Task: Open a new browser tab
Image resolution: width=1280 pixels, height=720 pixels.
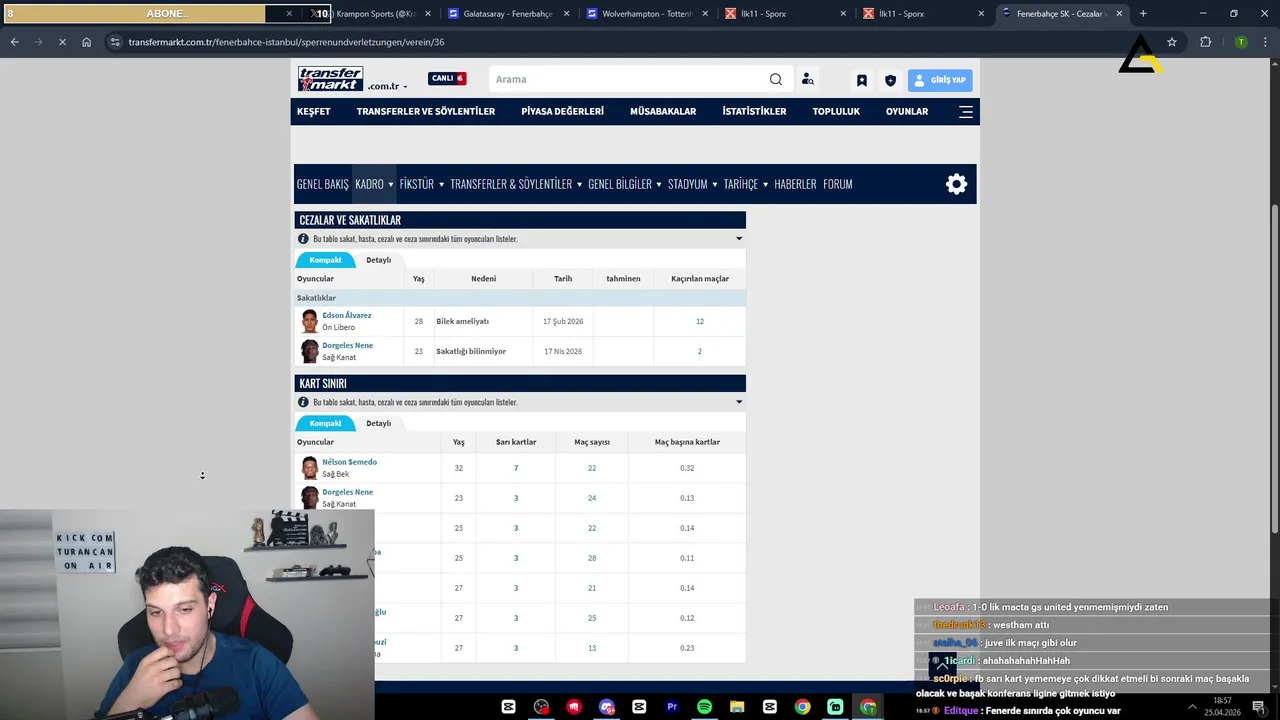Action: pos(1143,14)
